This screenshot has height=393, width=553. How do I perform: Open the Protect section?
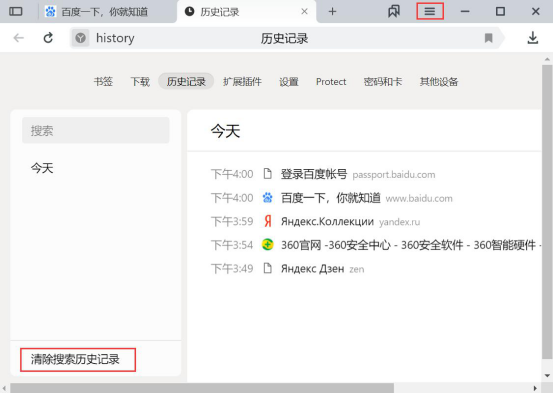click(x=331, y=81)
